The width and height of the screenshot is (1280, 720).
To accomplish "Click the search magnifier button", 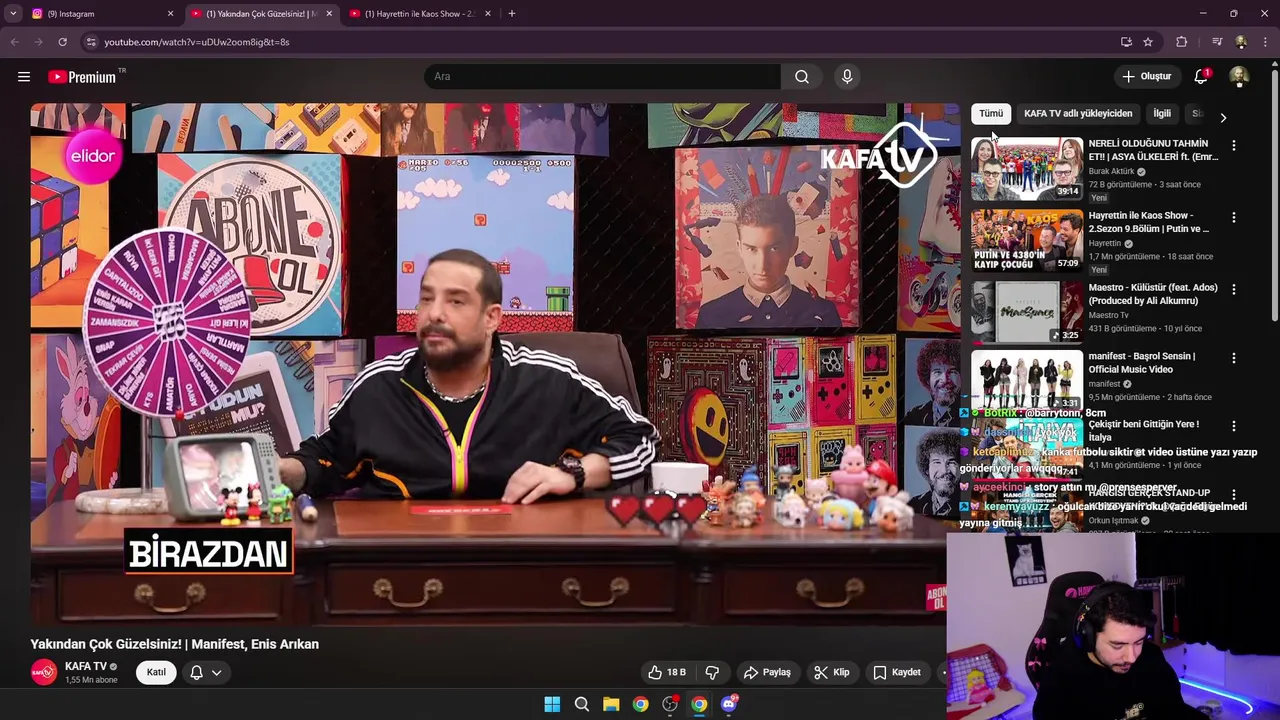I will click(x=802, y=77).
